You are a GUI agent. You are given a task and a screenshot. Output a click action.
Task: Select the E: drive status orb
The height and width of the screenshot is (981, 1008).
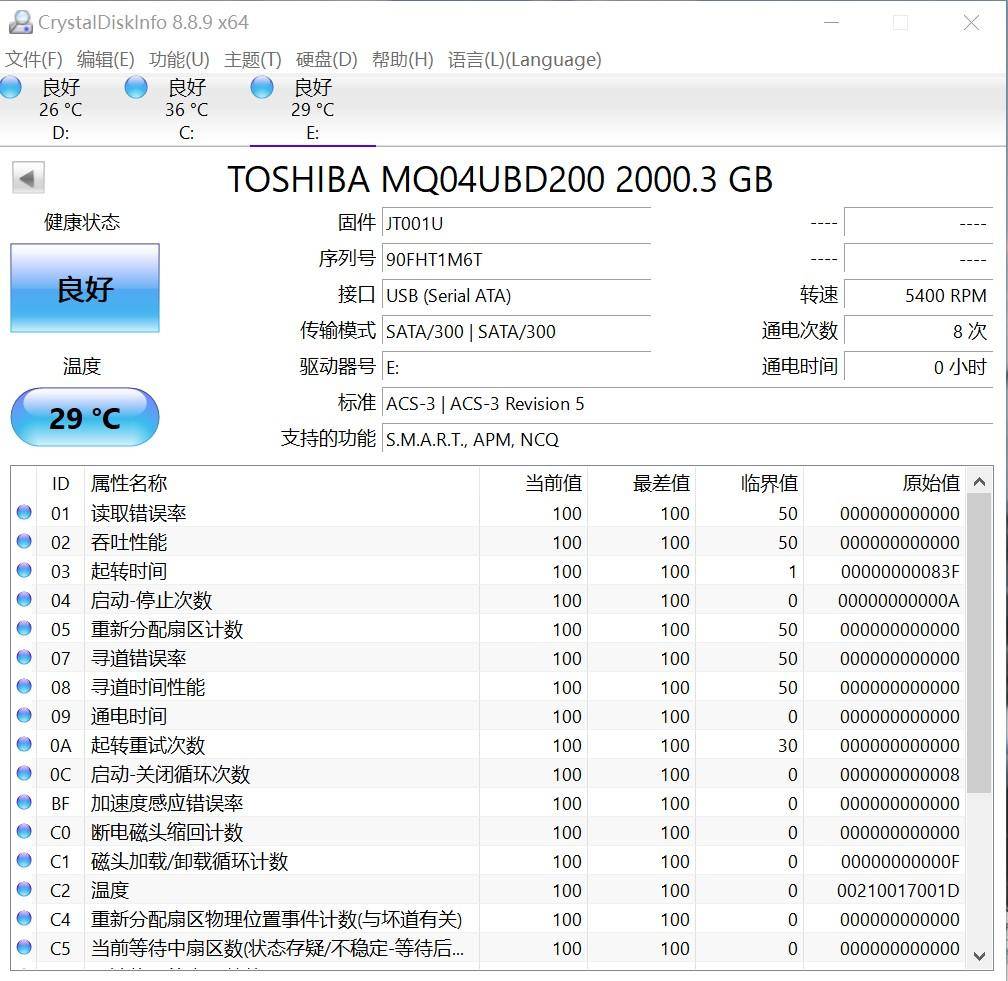(262, 87)
